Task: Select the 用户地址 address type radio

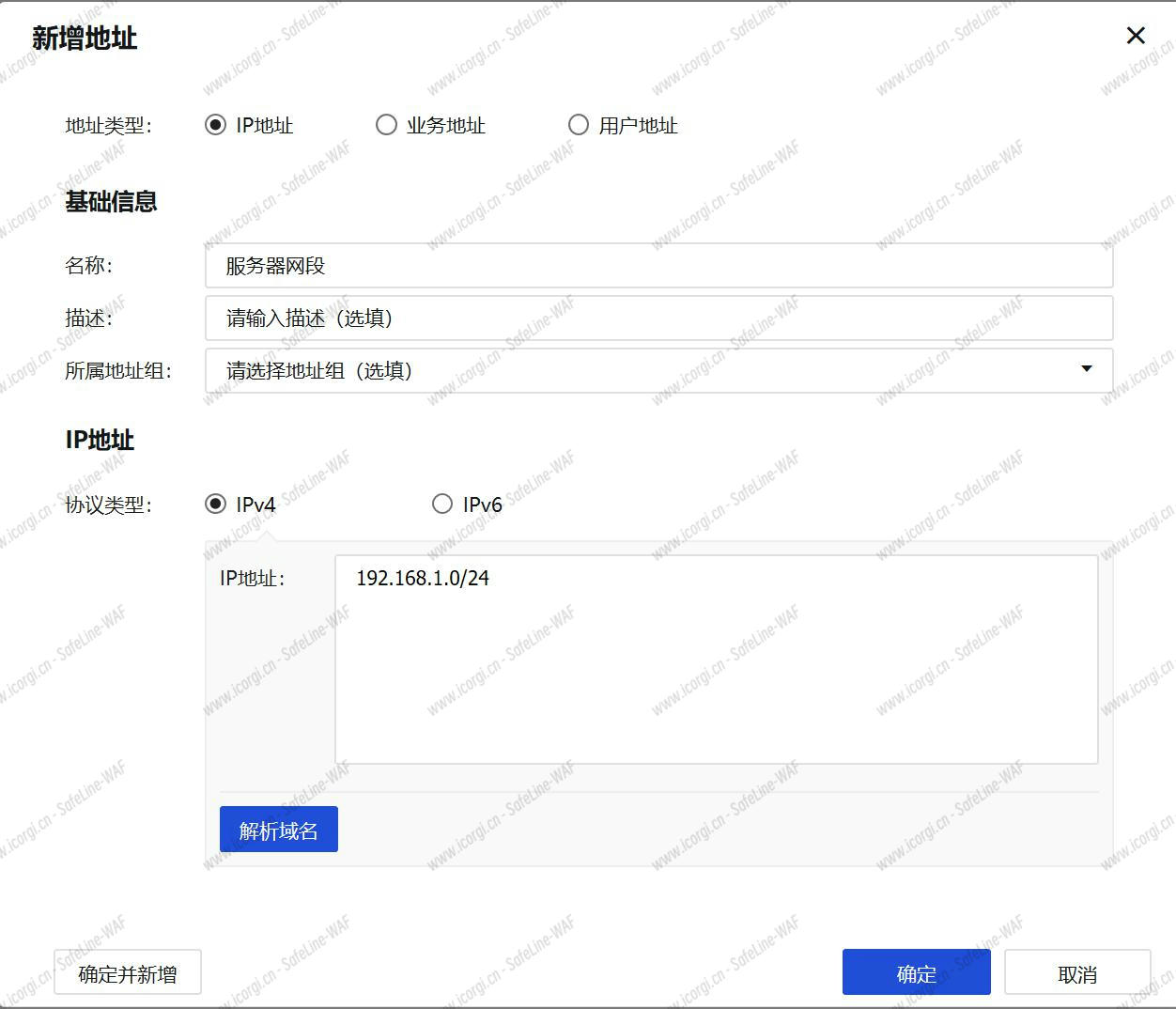Action: tap(579, 125)
